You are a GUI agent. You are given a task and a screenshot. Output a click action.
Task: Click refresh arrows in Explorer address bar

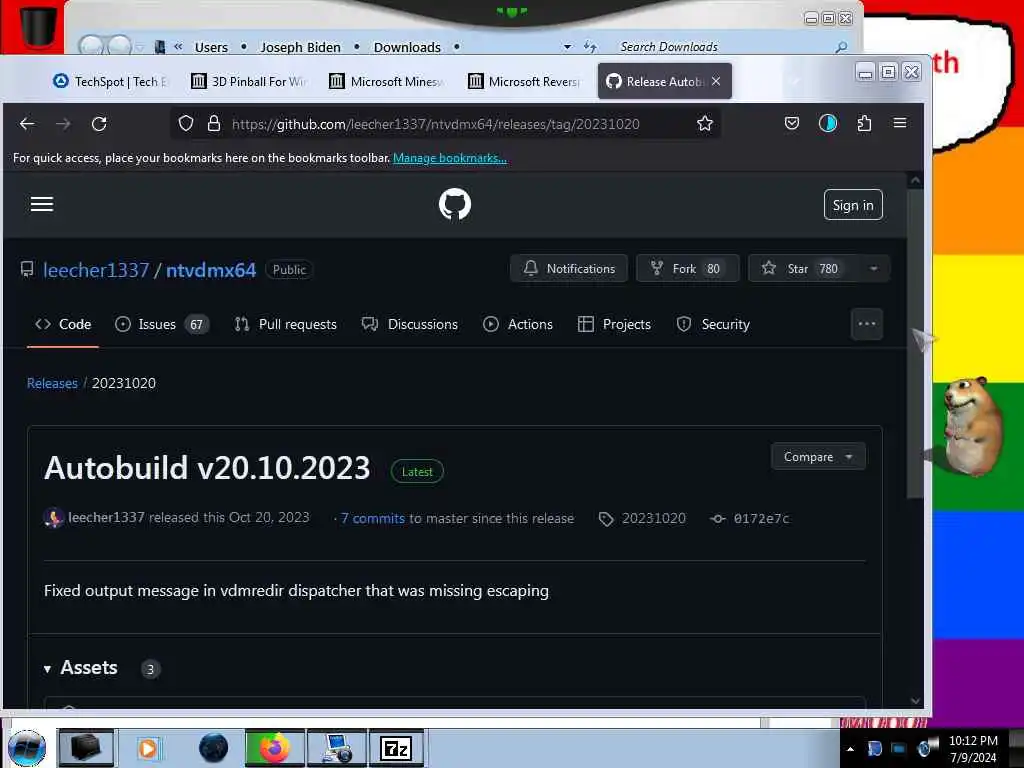(590, 47)
